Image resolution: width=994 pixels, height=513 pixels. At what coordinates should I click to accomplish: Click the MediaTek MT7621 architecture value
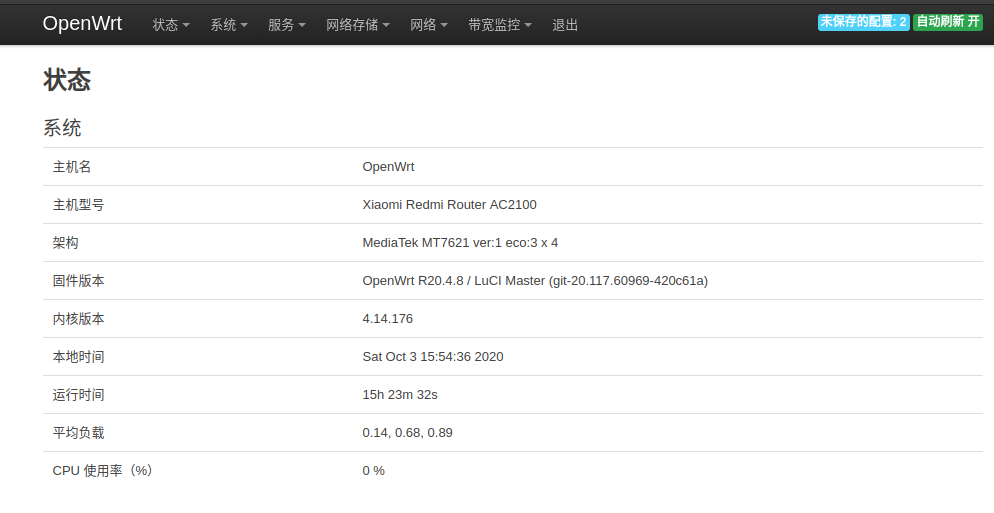(460, 243)
